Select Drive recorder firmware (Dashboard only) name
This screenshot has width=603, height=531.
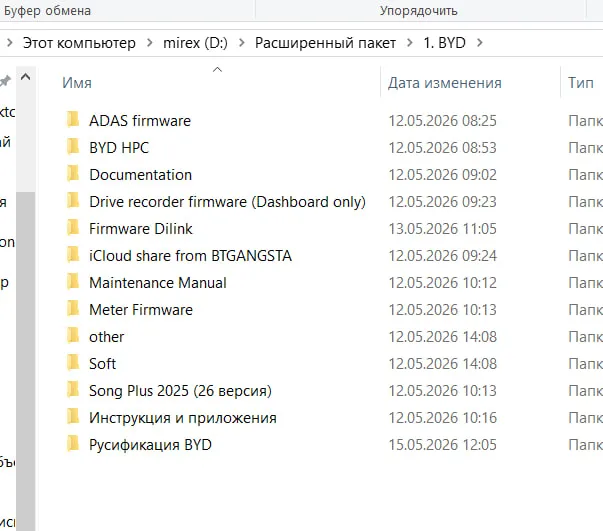tap(227, 202)
